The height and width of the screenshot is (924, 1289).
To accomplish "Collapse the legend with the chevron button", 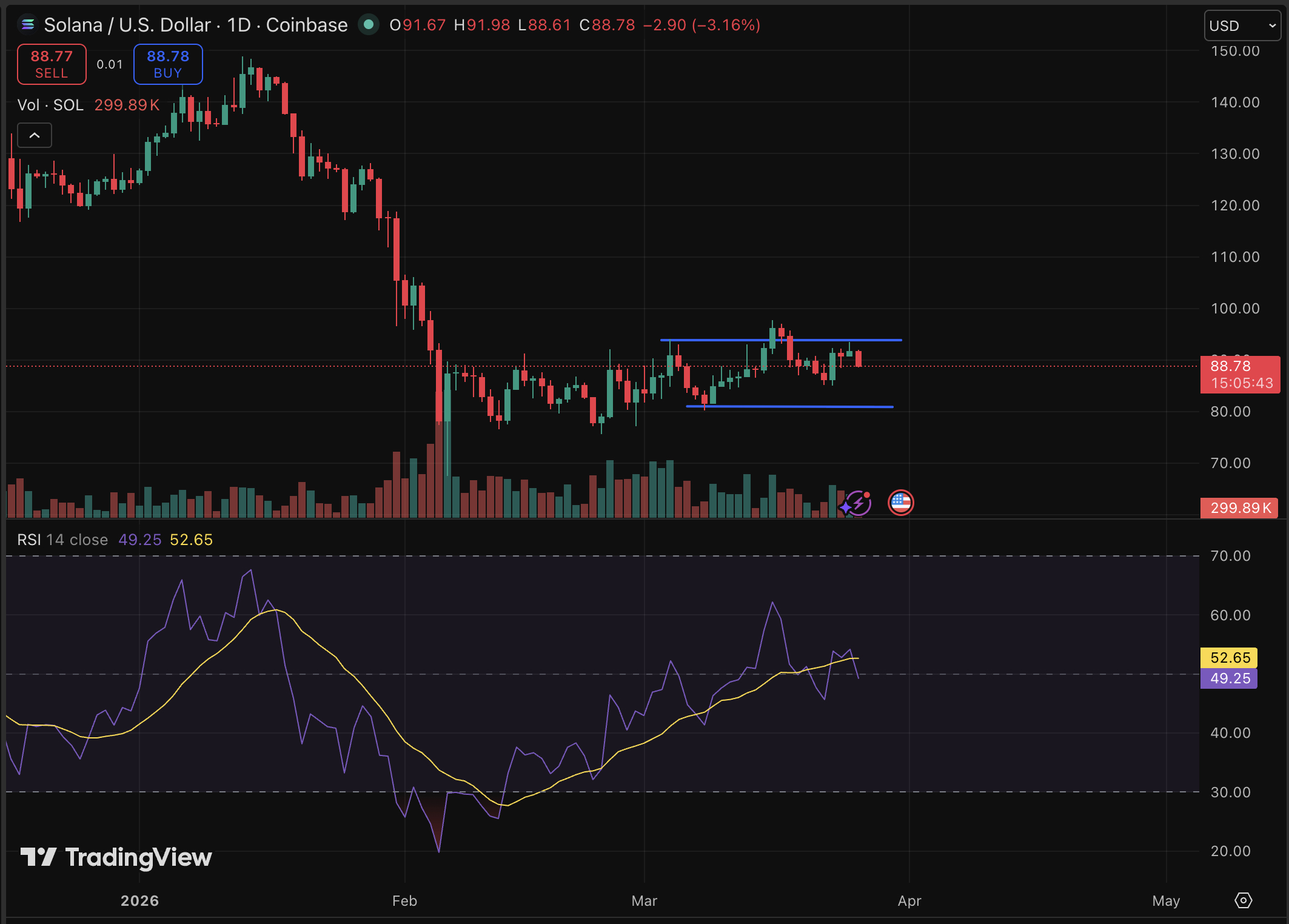I will 35,135.
